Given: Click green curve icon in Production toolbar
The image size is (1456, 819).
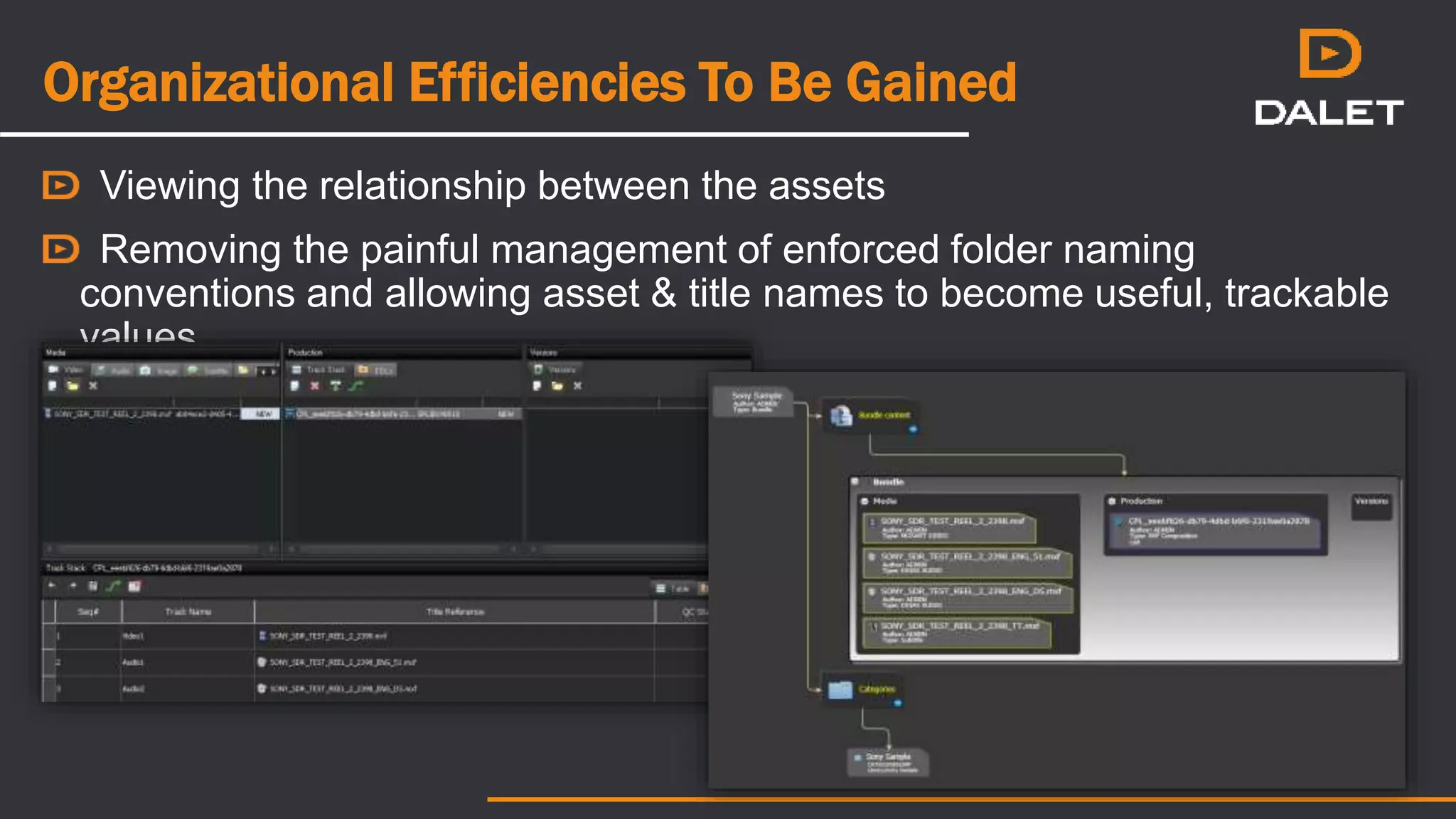Looking at the screenshot, I should click(356, 386).
